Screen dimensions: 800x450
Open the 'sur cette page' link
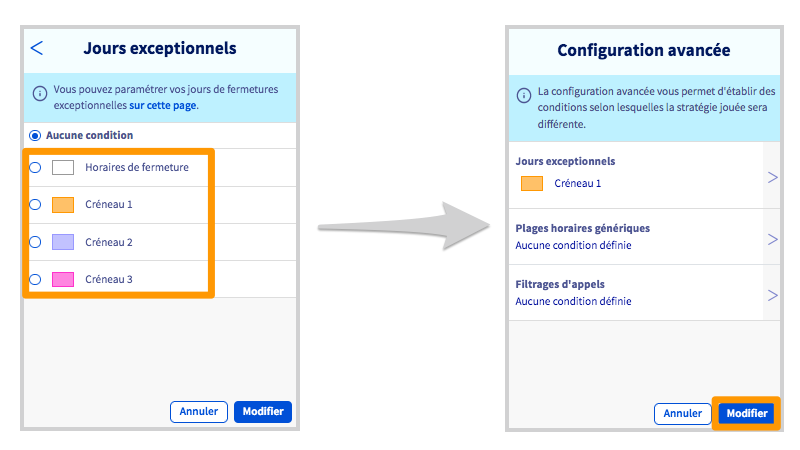pyautogui.click(x=163, y=105)
